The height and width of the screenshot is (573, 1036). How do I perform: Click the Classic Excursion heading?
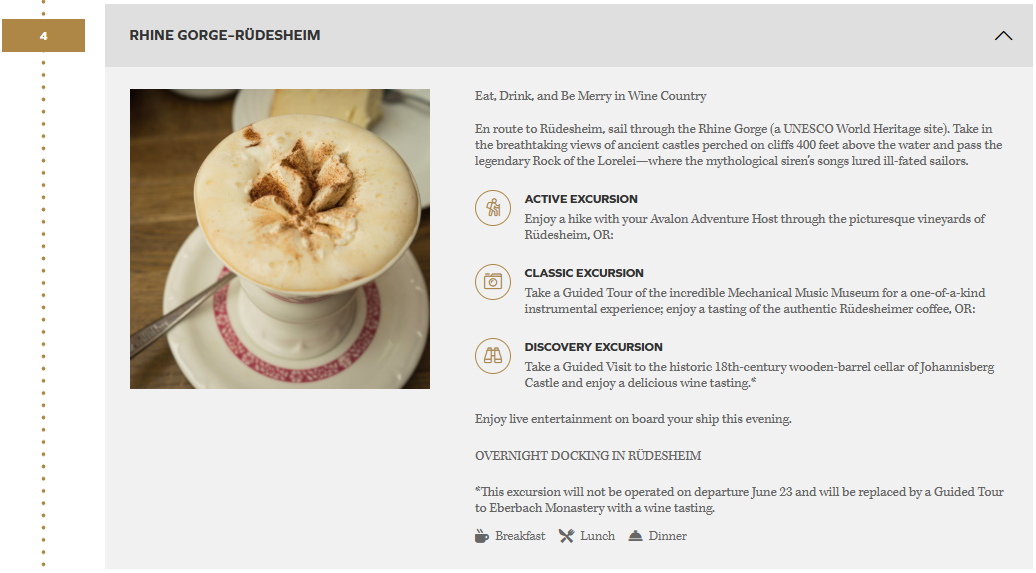584,273
